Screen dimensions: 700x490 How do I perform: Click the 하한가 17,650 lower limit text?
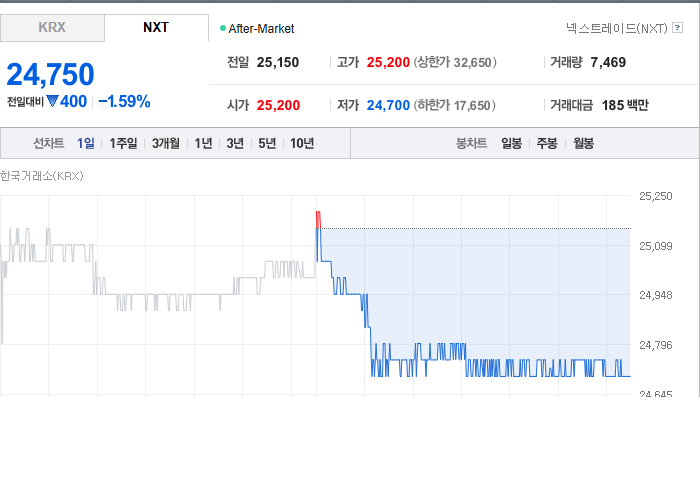[454, 105]
